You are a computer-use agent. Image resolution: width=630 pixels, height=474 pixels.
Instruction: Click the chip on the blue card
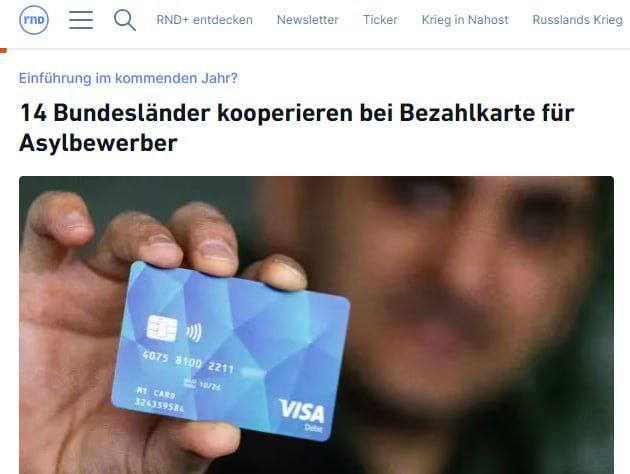162,328
